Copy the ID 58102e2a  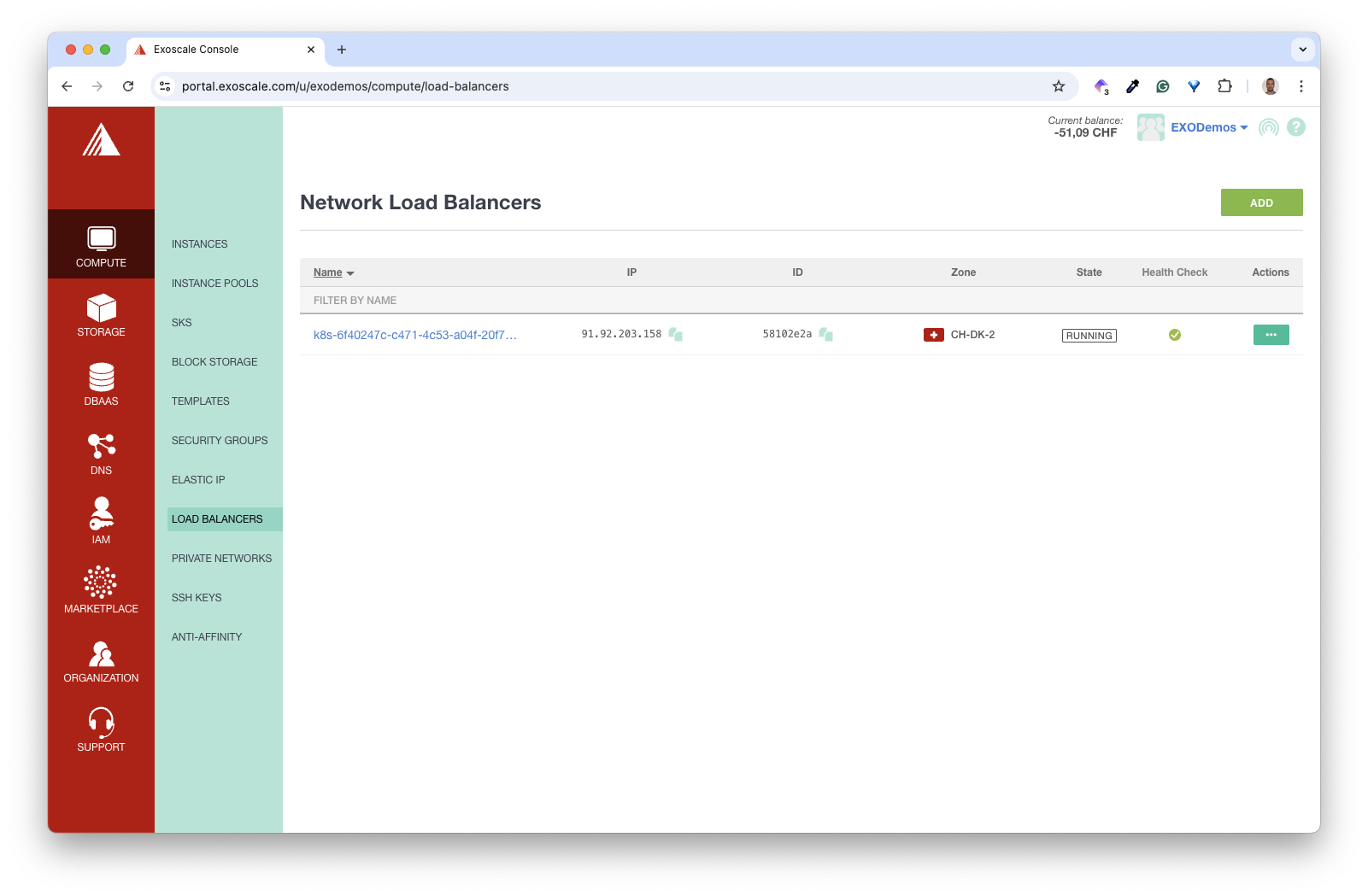[825, 334]
